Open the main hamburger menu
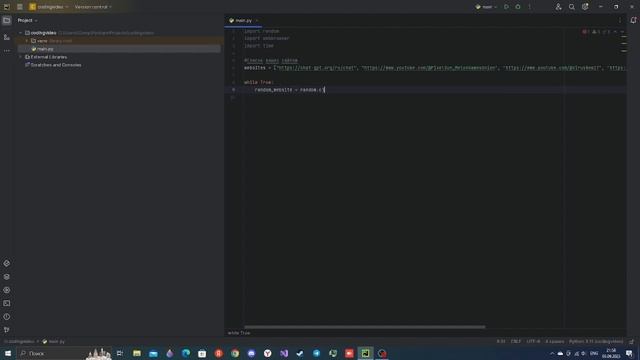This screenshot has width=640, height=360. [20, 7]
